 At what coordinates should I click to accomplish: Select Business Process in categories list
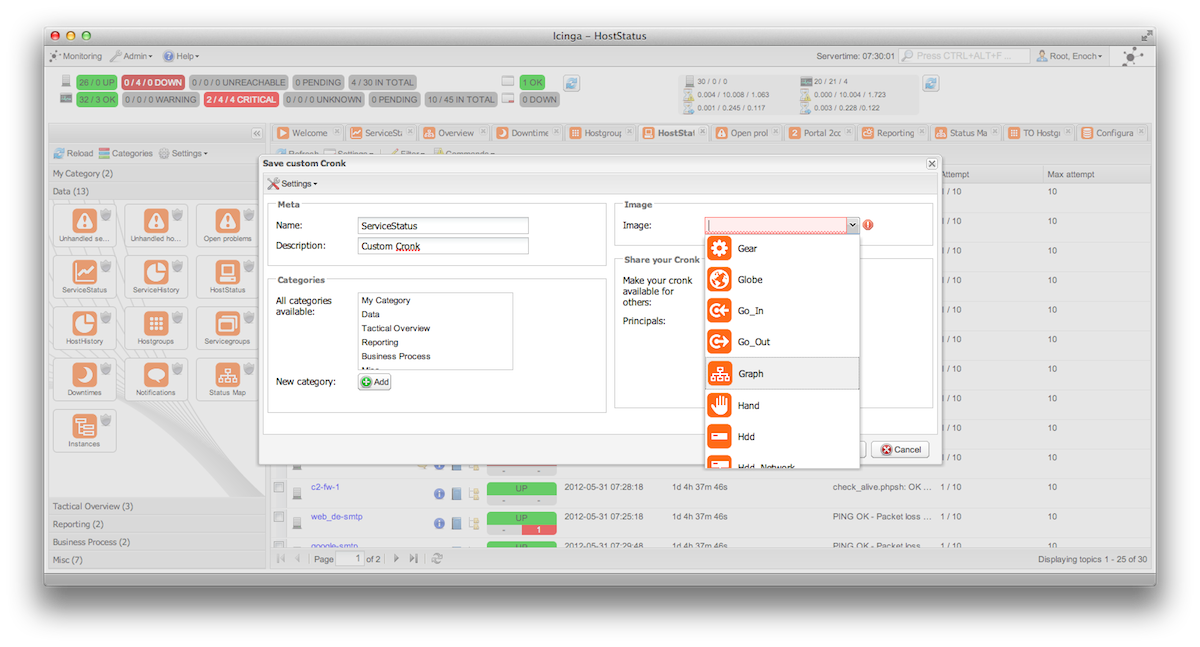point(396,356)
